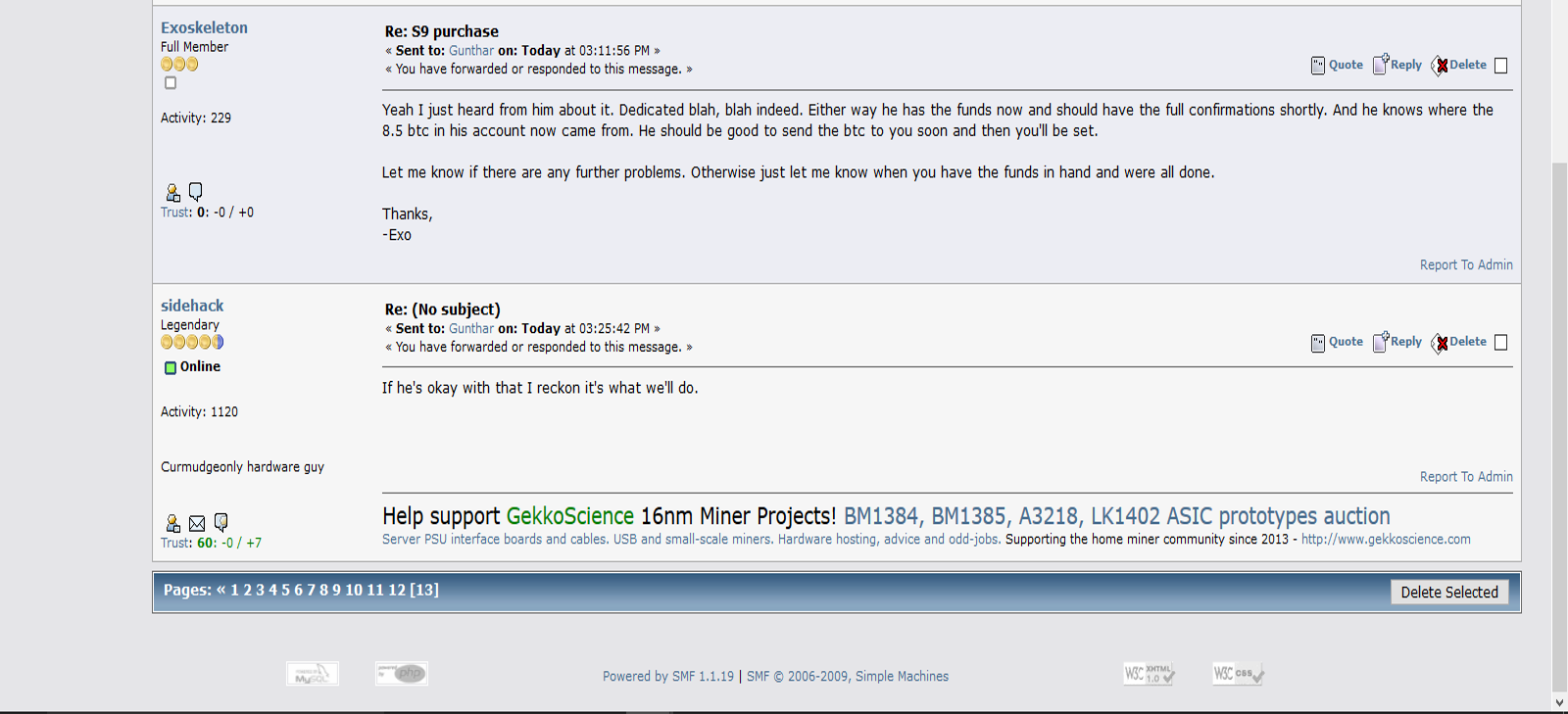Click the PHP badge in footer
1568x714 pixels.
coord(402,673)
